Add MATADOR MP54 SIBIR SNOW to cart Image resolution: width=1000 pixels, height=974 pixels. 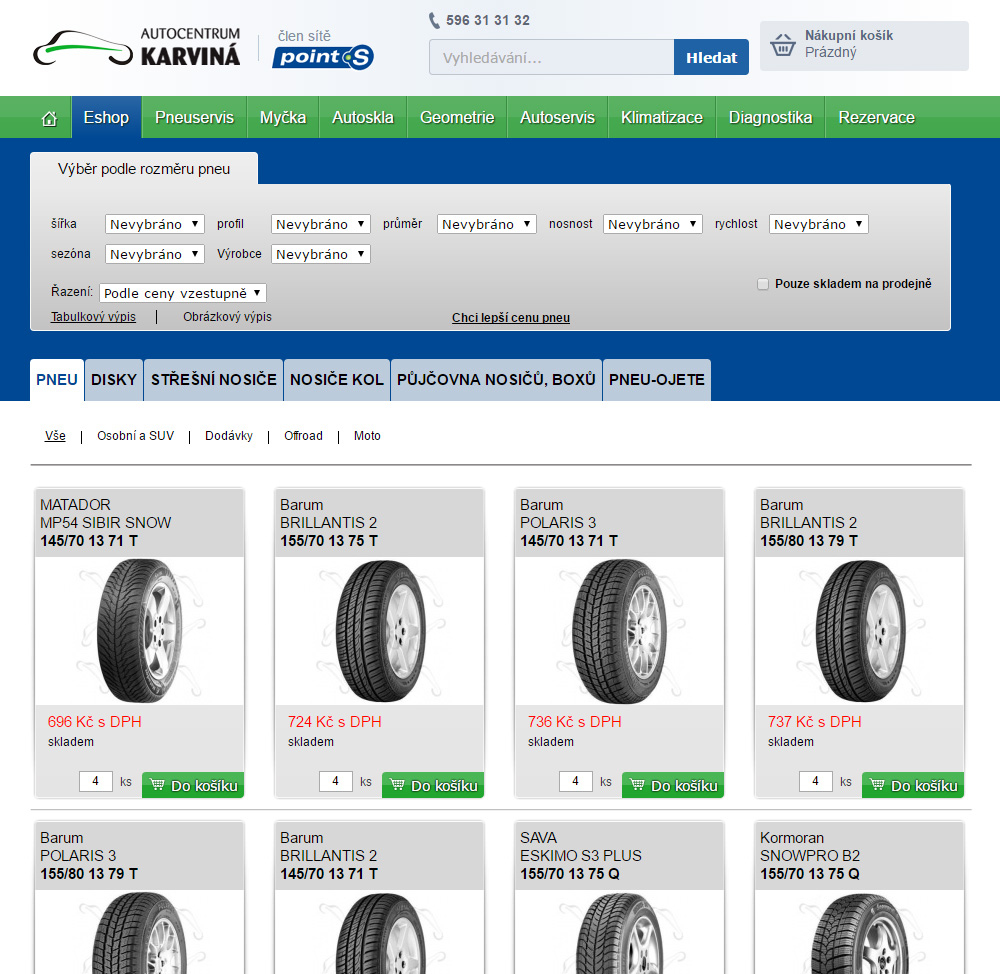pos(193,785)
